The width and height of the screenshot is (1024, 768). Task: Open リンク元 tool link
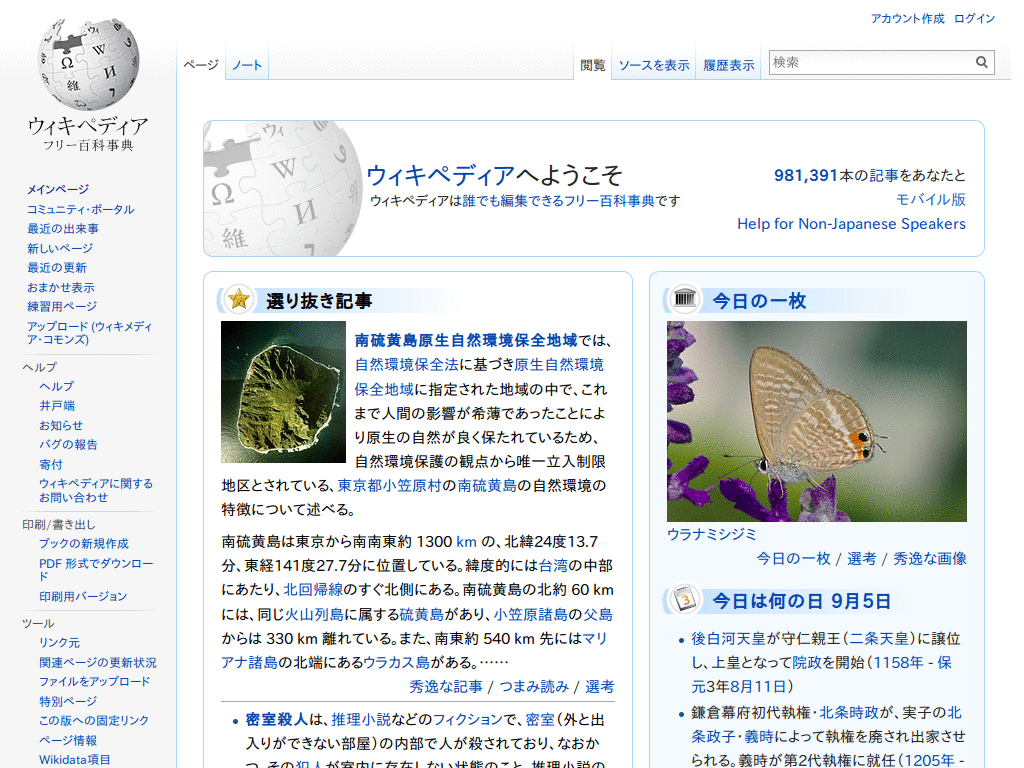pos(59,643)
